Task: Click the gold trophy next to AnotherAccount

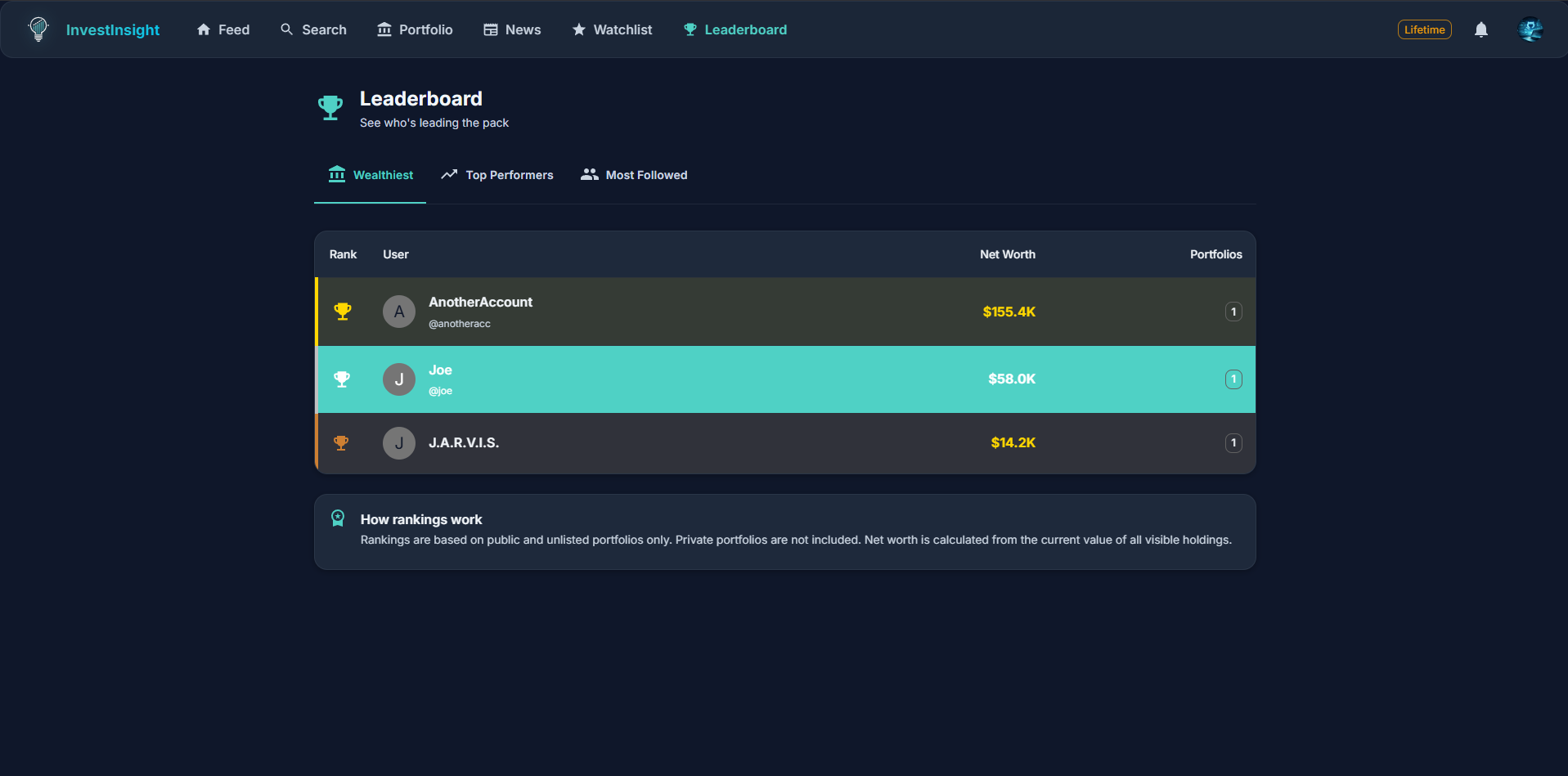Action: pyautogui.click(x=343, y=312)
